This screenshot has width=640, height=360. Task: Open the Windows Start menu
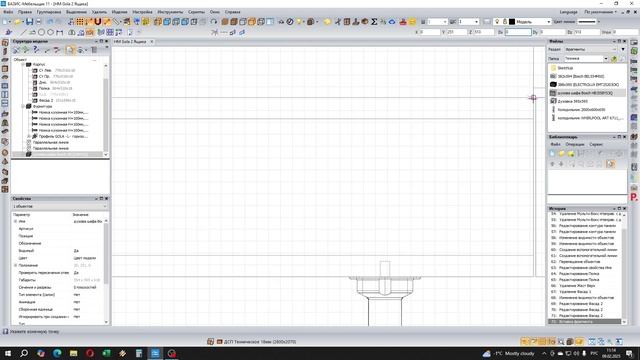(x=8, y=353)
